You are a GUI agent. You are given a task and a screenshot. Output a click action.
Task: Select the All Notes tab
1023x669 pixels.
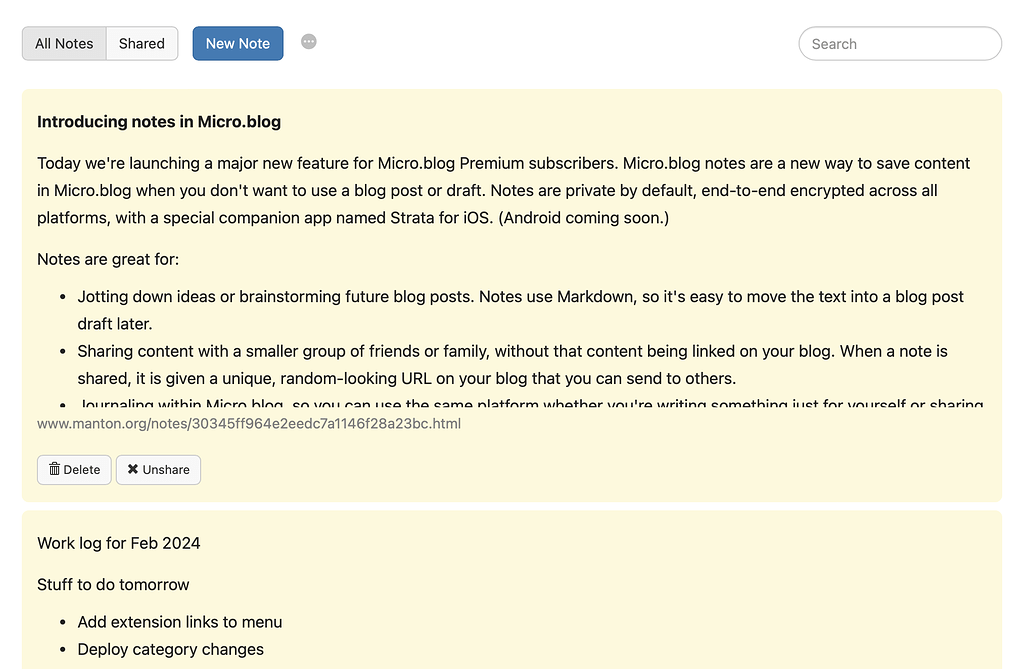point(63,43)
